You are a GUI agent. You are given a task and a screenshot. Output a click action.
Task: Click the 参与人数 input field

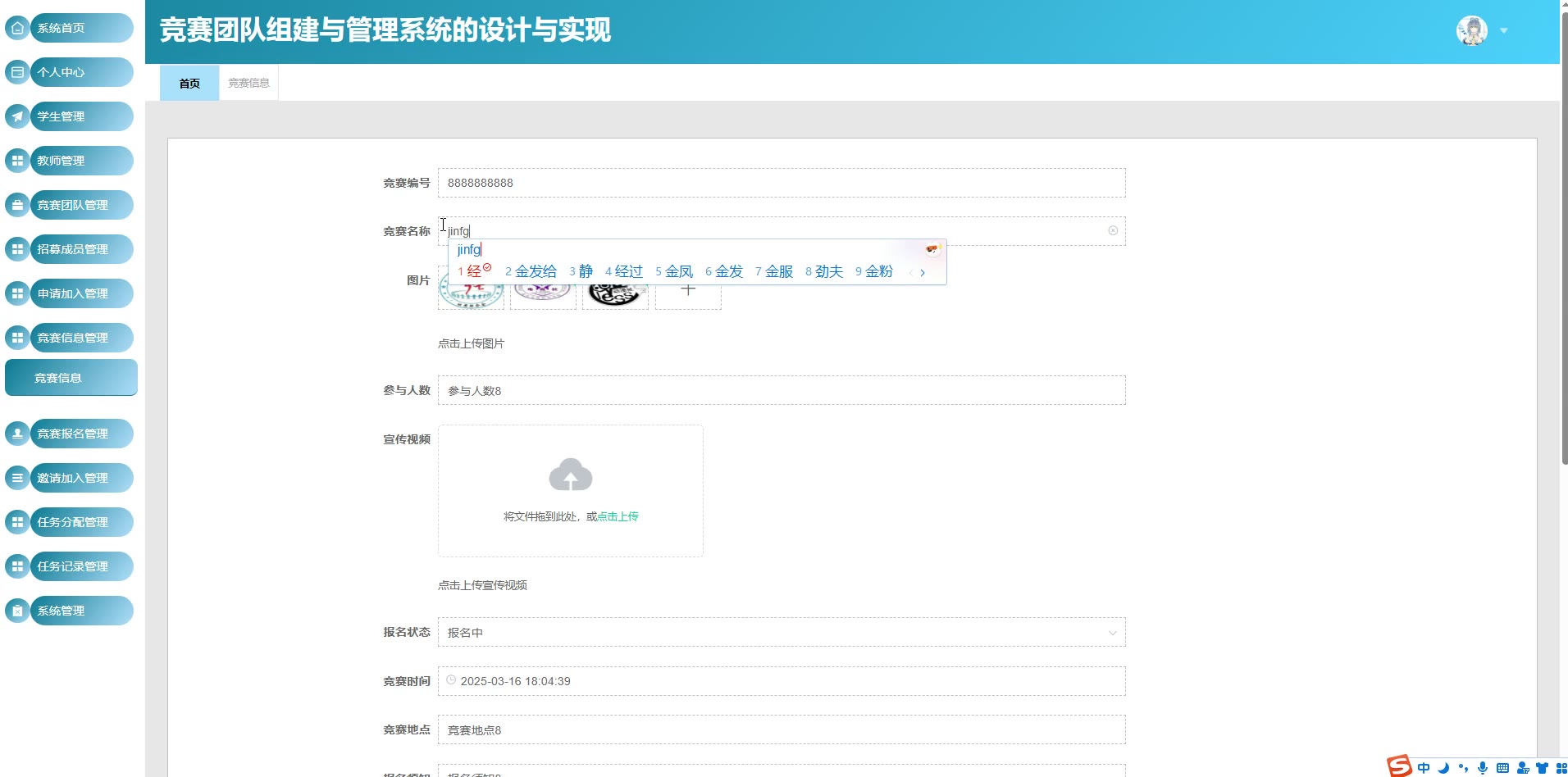(782, 390)
